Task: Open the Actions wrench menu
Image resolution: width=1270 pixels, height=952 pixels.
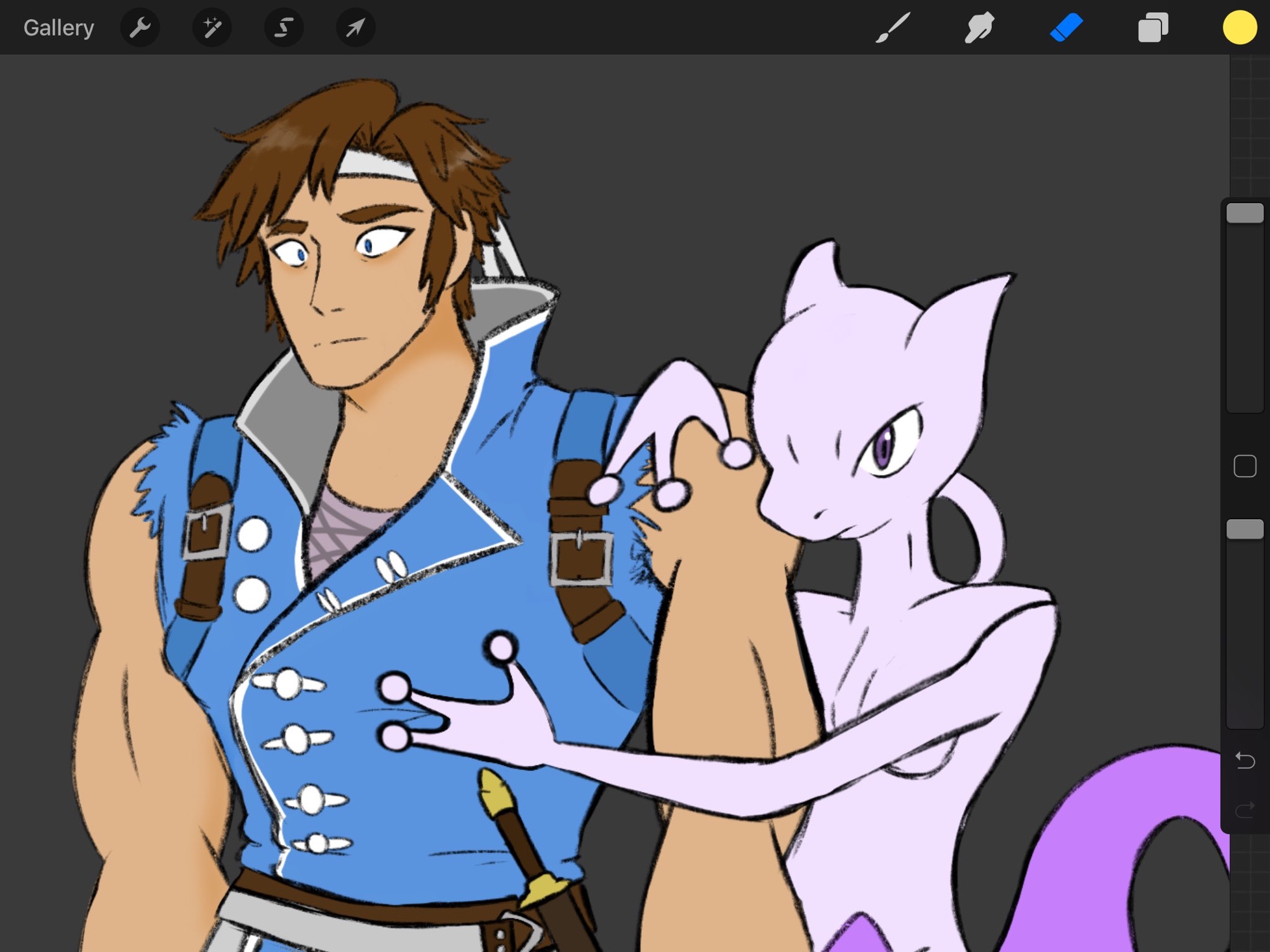Action: tap(140, 28)
